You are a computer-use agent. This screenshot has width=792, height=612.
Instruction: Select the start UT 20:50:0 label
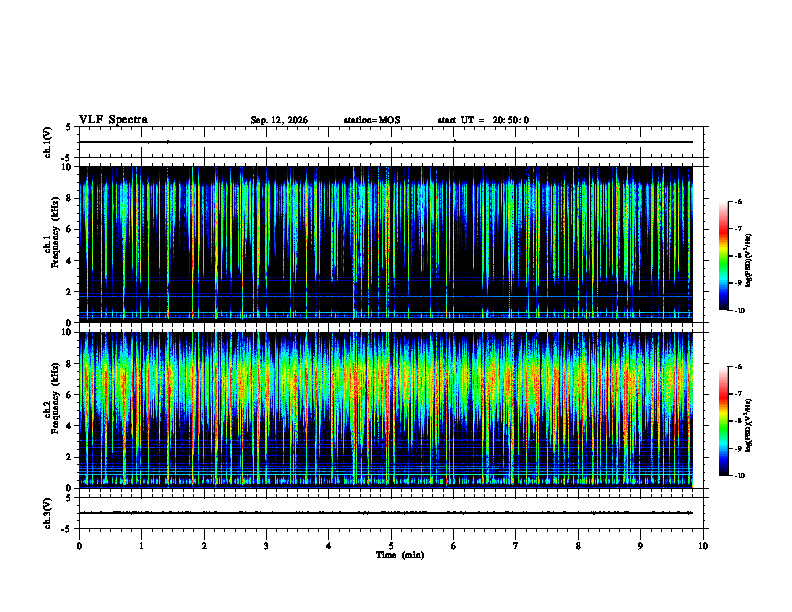click(x=483, y=120)
